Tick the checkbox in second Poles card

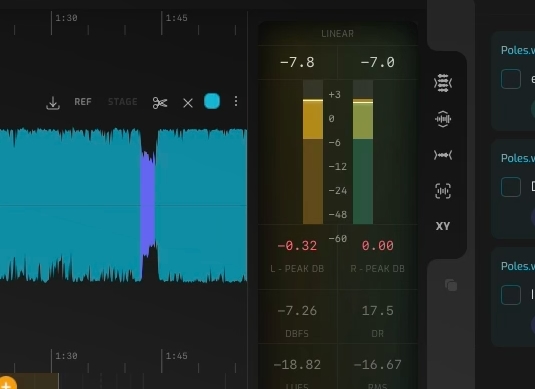point(511,187)
